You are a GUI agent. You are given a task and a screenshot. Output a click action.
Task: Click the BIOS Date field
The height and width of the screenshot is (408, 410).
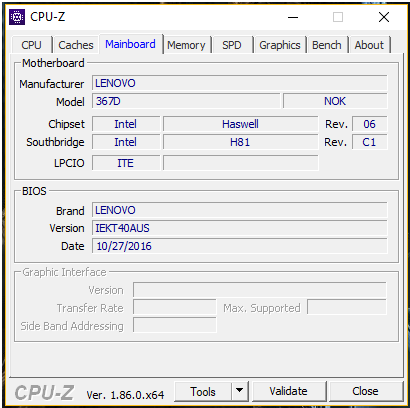240,246
